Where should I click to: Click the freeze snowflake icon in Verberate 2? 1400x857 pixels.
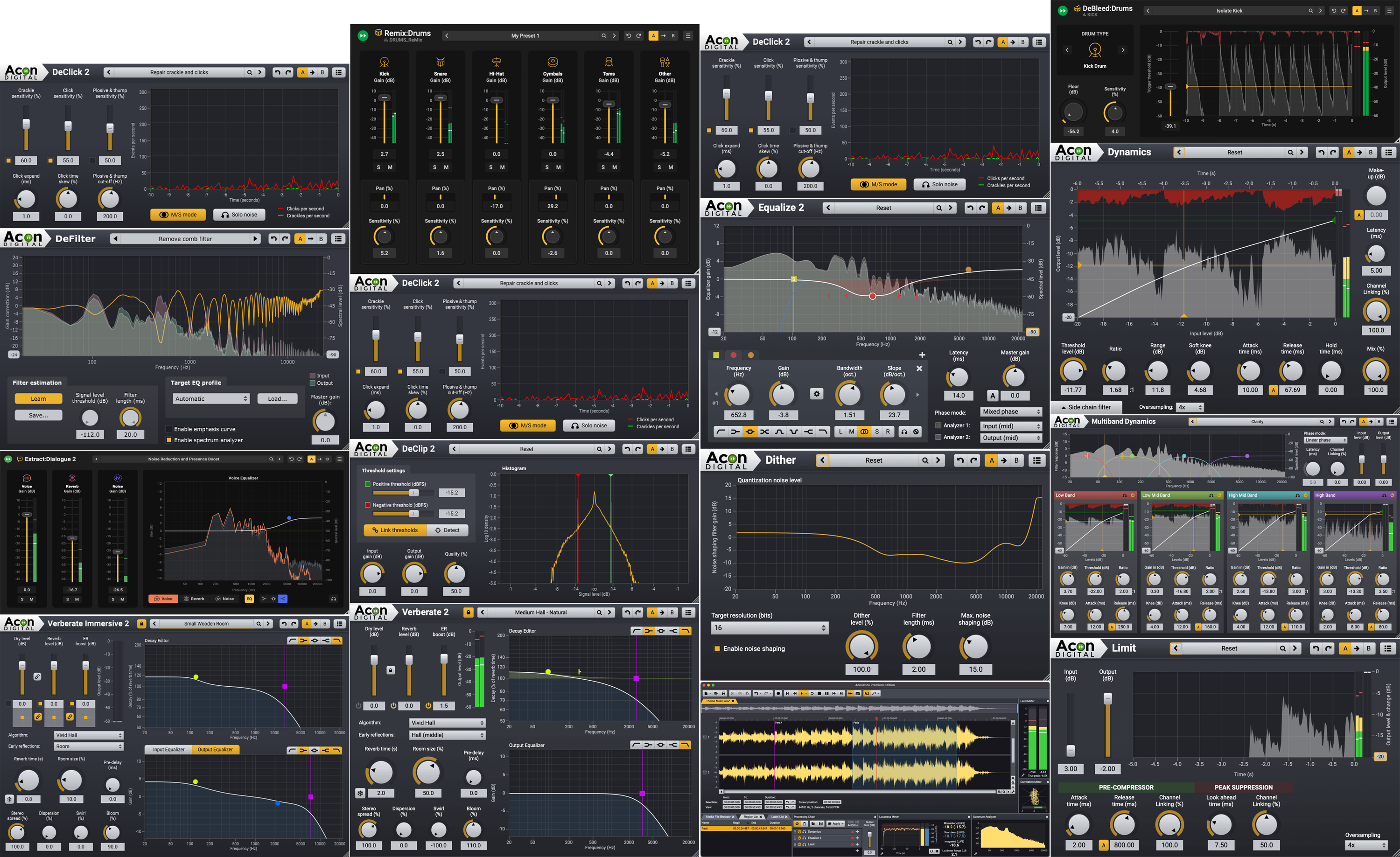click(x=360, y=793)
